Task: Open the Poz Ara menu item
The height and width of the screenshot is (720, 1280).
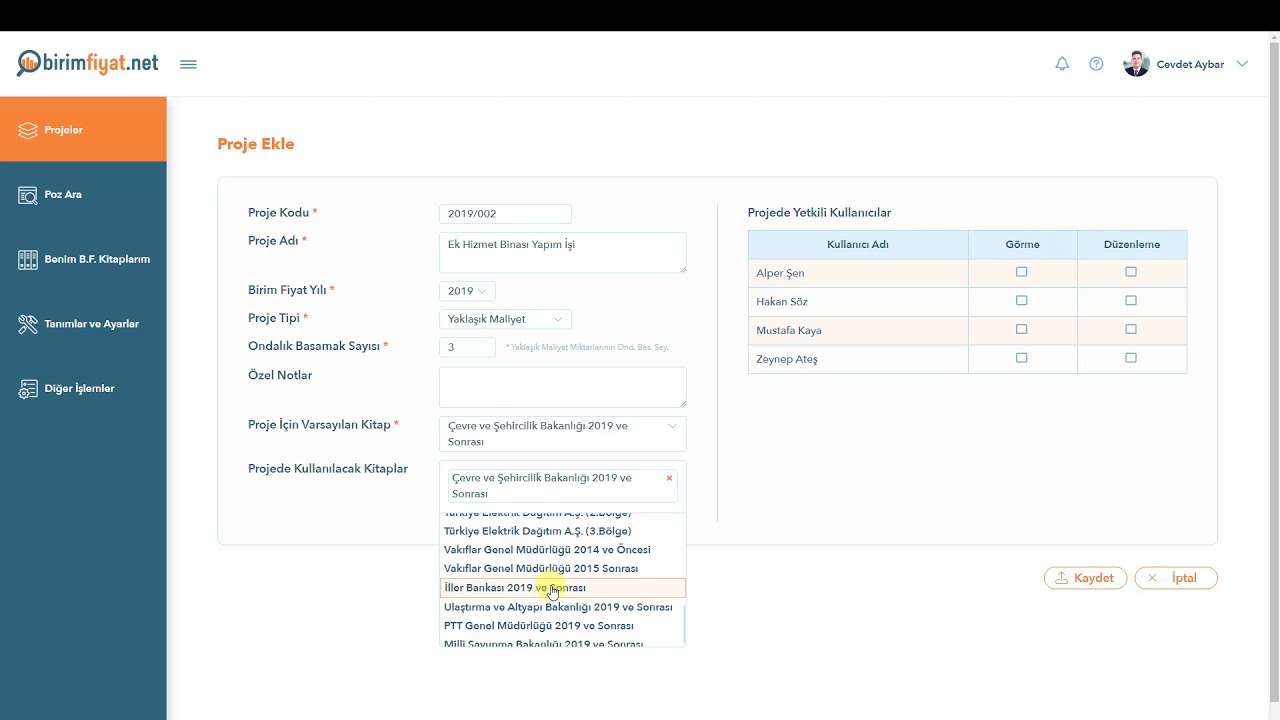Action: [83, 194]
